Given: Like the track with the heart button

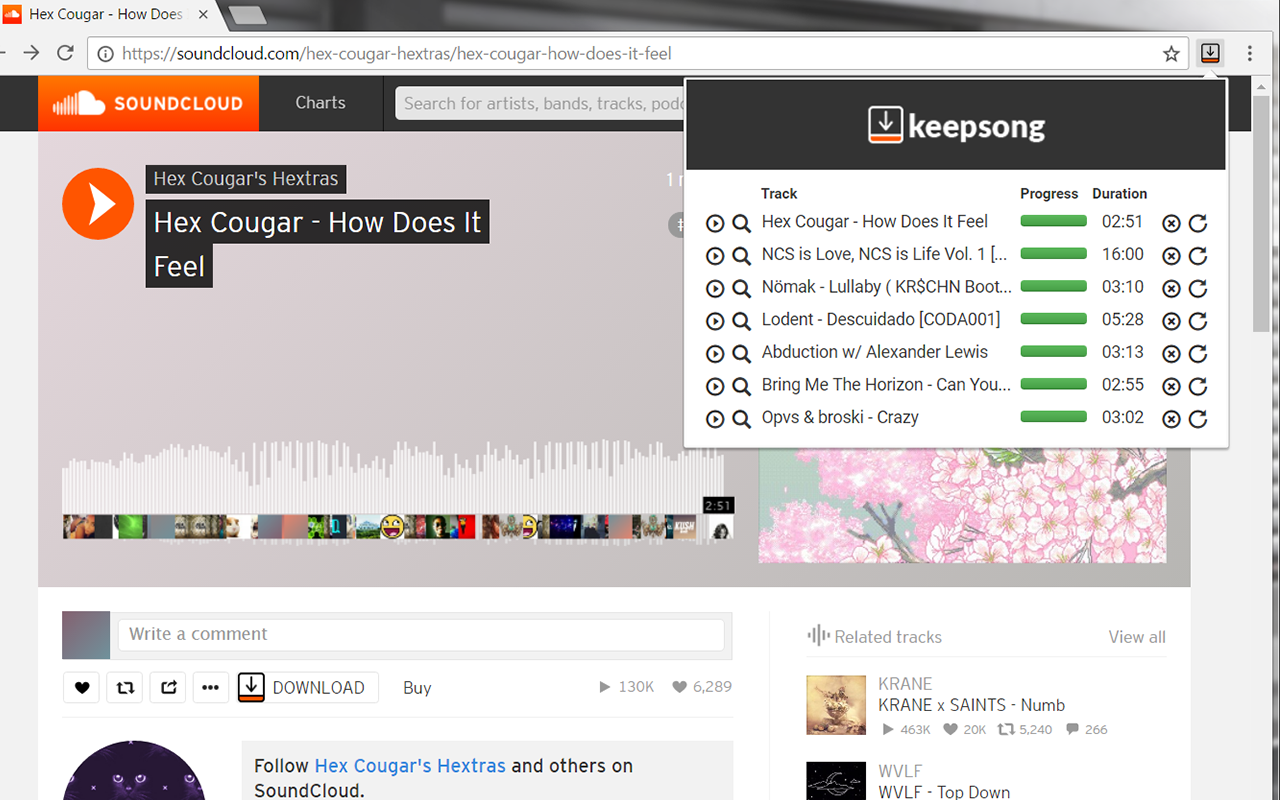Looking at the screenshot, I should pos(82,688).
